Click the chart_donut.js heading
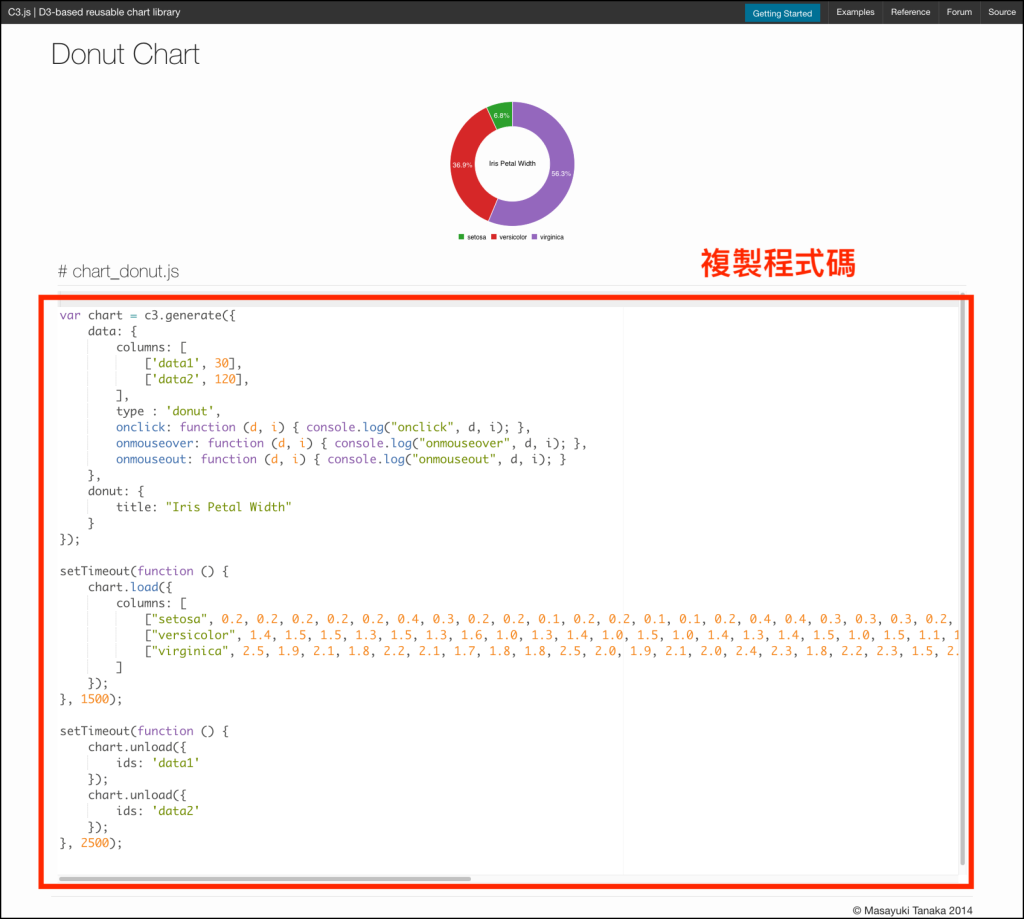This screenshot has height=919, width=1024. tap(118, 271)
